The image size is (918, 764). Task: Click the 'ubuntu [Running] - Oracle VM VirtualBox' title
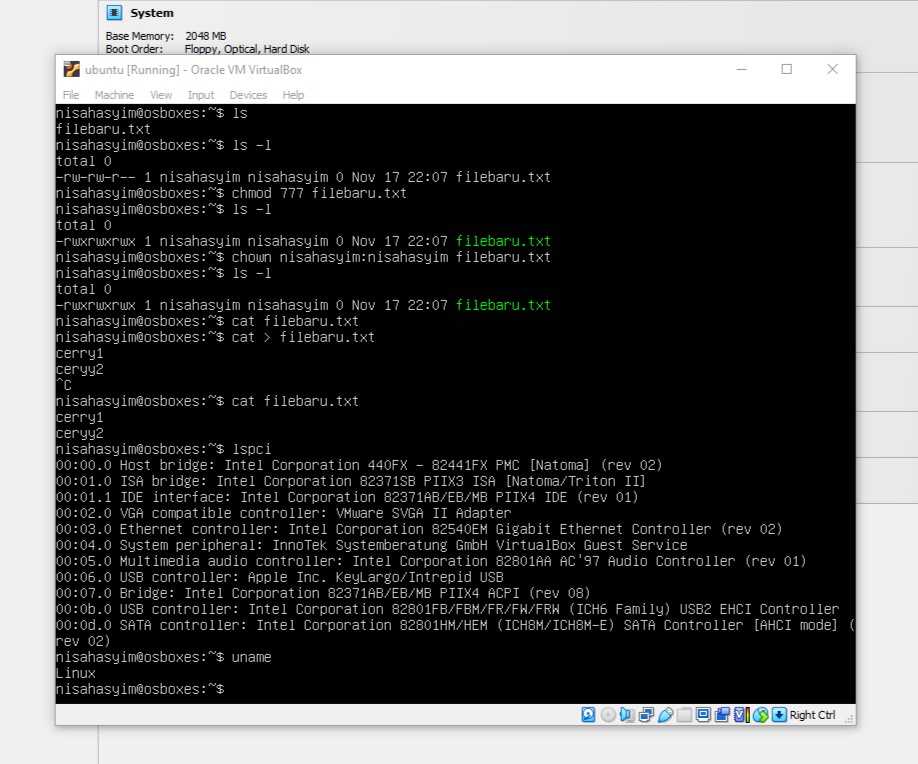pyautogui.click(x=193, y=70)
